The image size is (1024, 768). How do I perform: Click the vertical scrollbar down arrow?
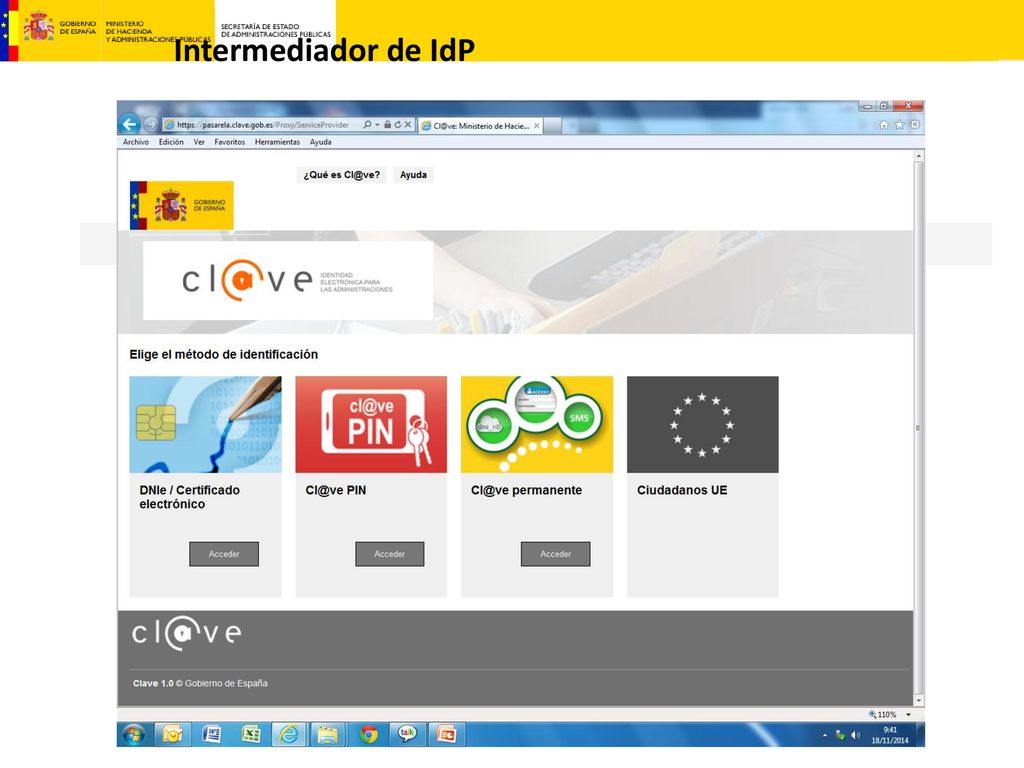[919, 701]
